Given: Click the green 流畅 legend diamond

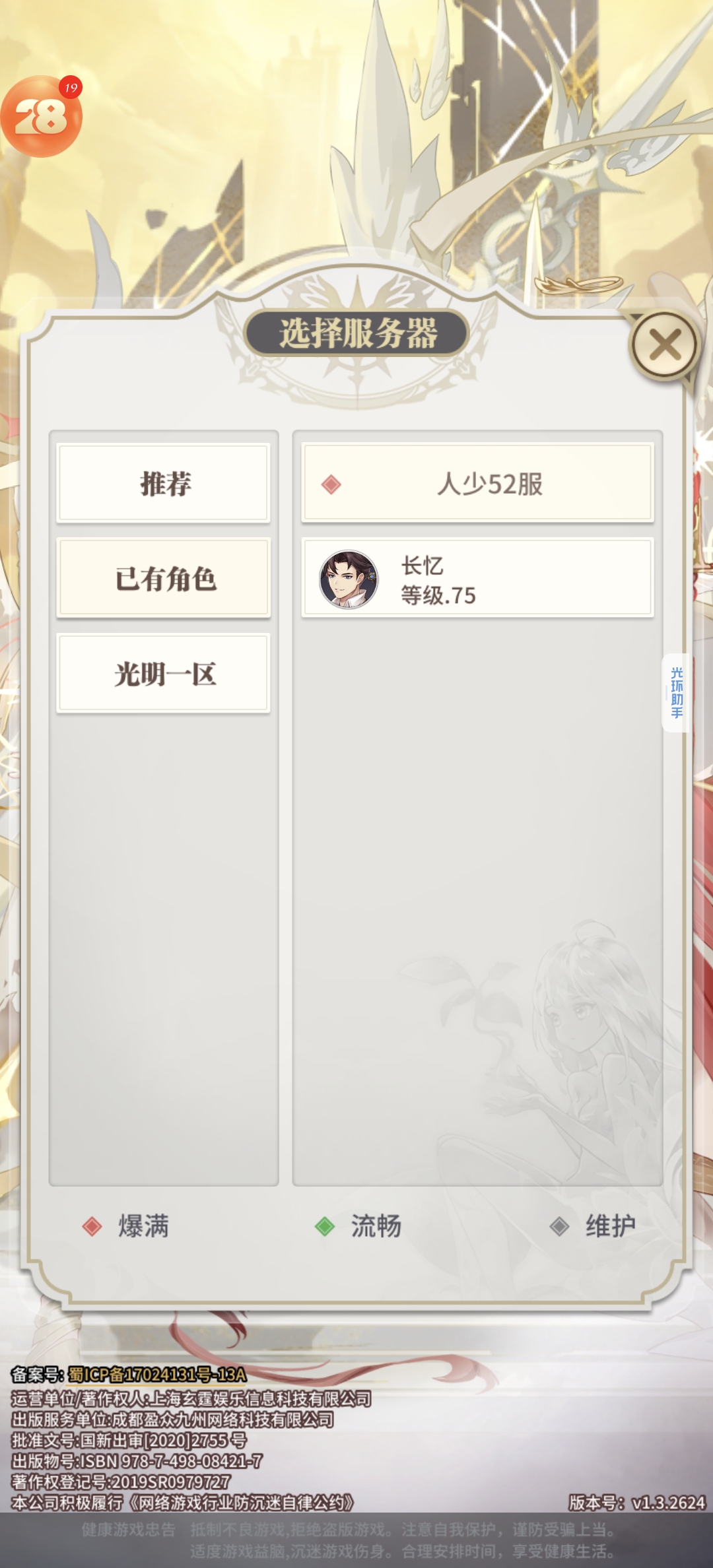Looking at the screenshot, I should (x=324, y=1226).
